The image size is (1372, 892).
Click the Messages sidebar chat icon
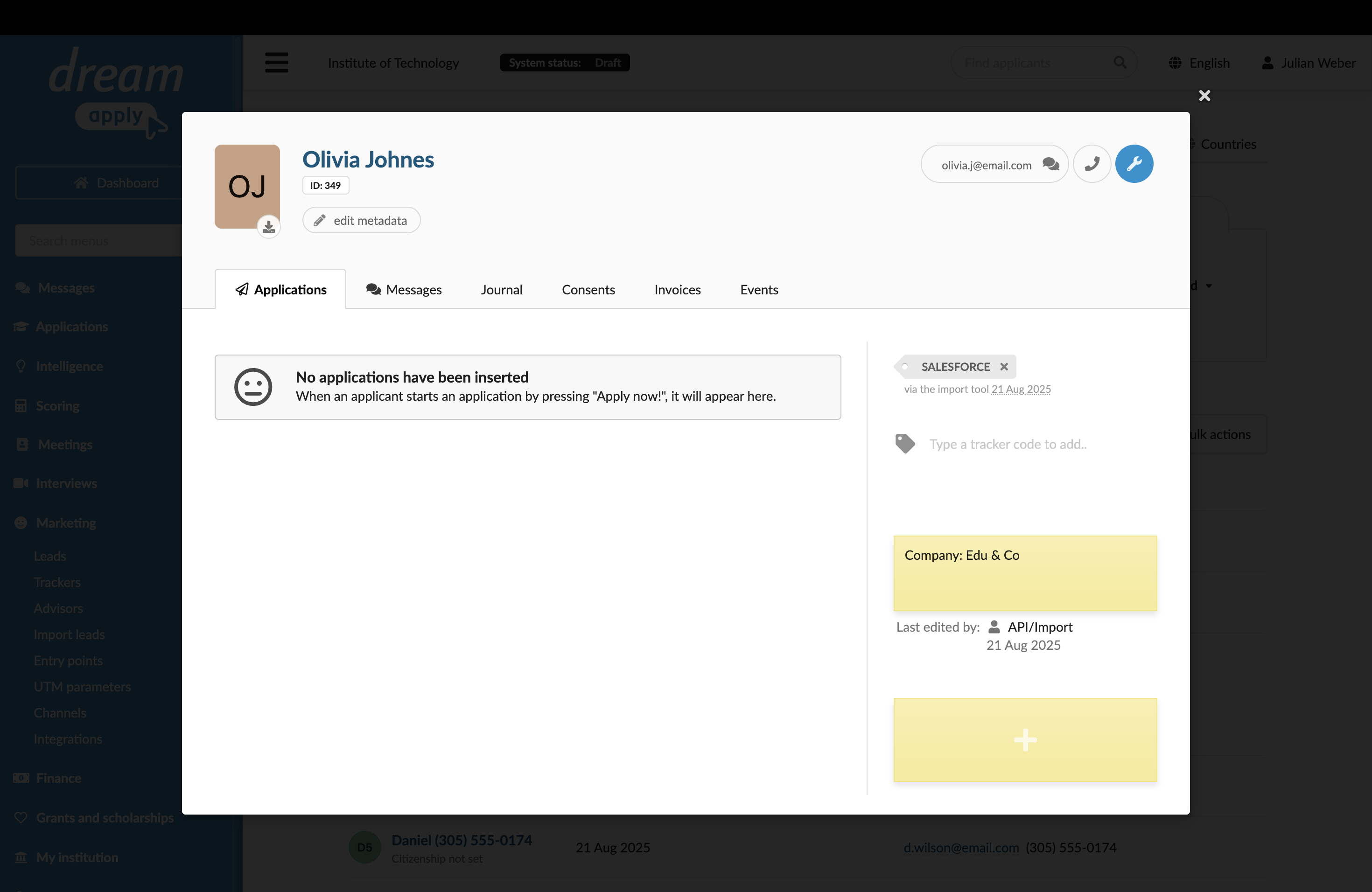pos(22,287)
